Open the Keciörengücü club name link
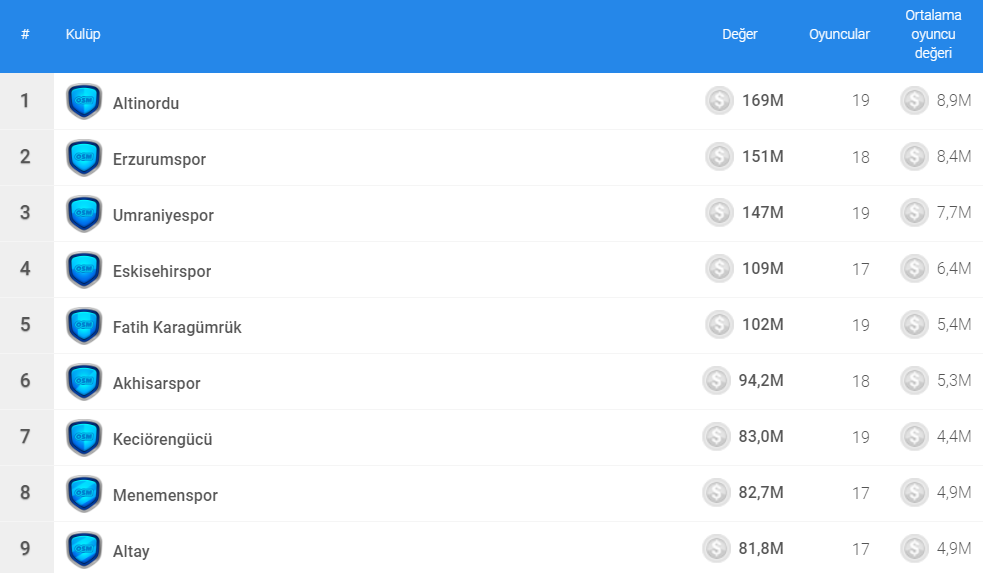983x573 pixels. tap(163, 439)
